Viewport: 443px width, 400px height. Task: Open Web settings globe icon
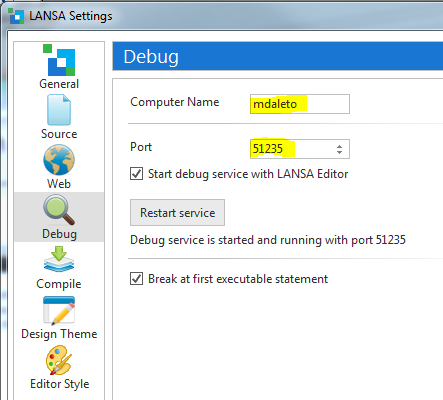tap(59, 160)
